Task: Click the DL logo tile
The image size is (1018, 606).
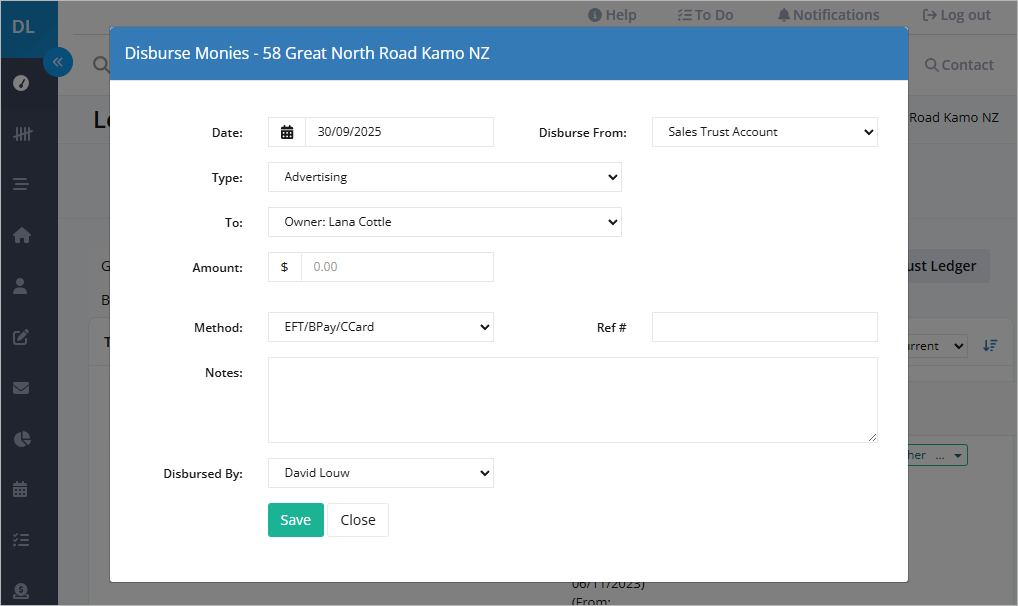Action: 29,29
